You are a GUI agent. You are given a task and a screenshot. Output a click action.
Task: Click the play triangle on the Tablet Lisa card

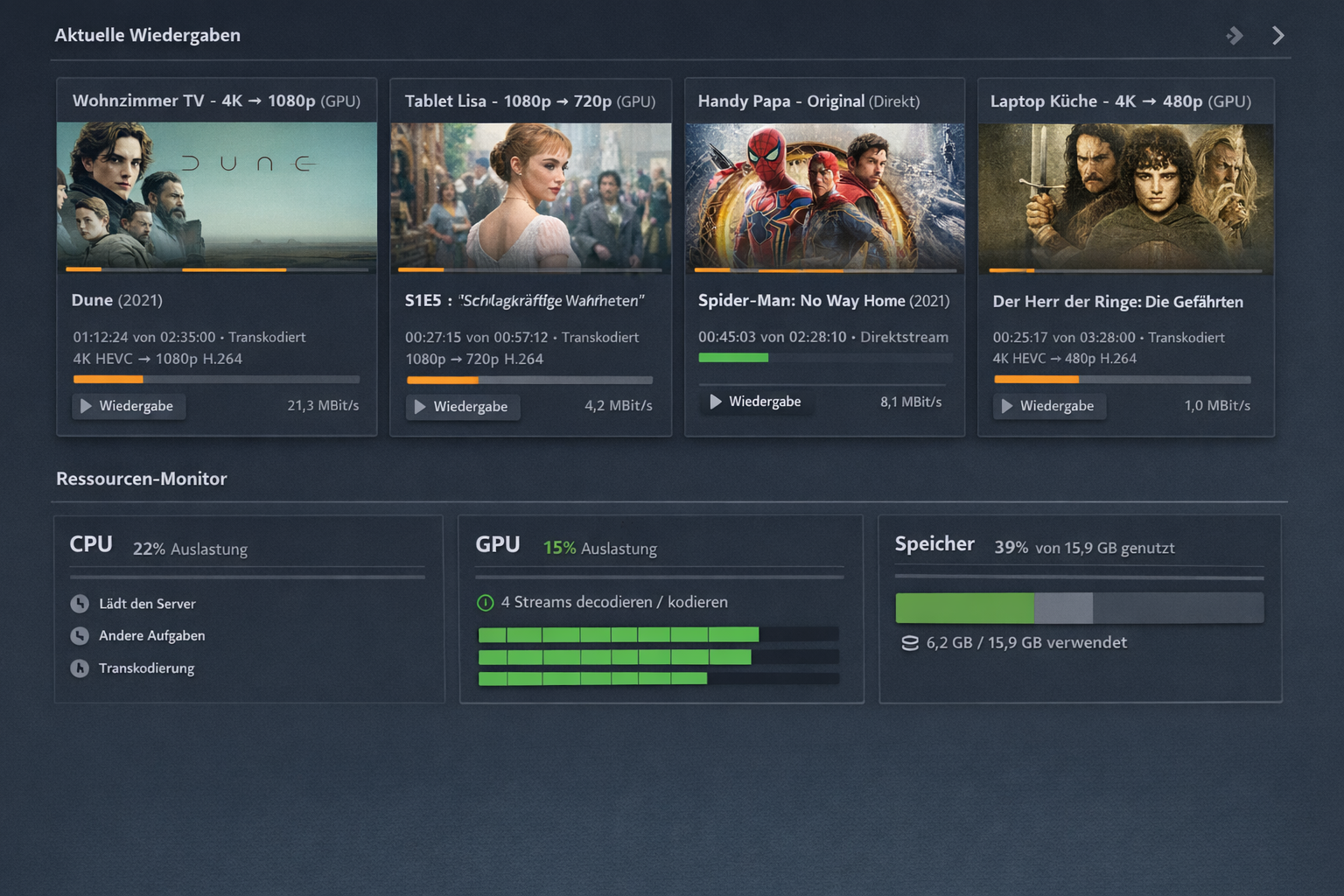click(418, 406)
